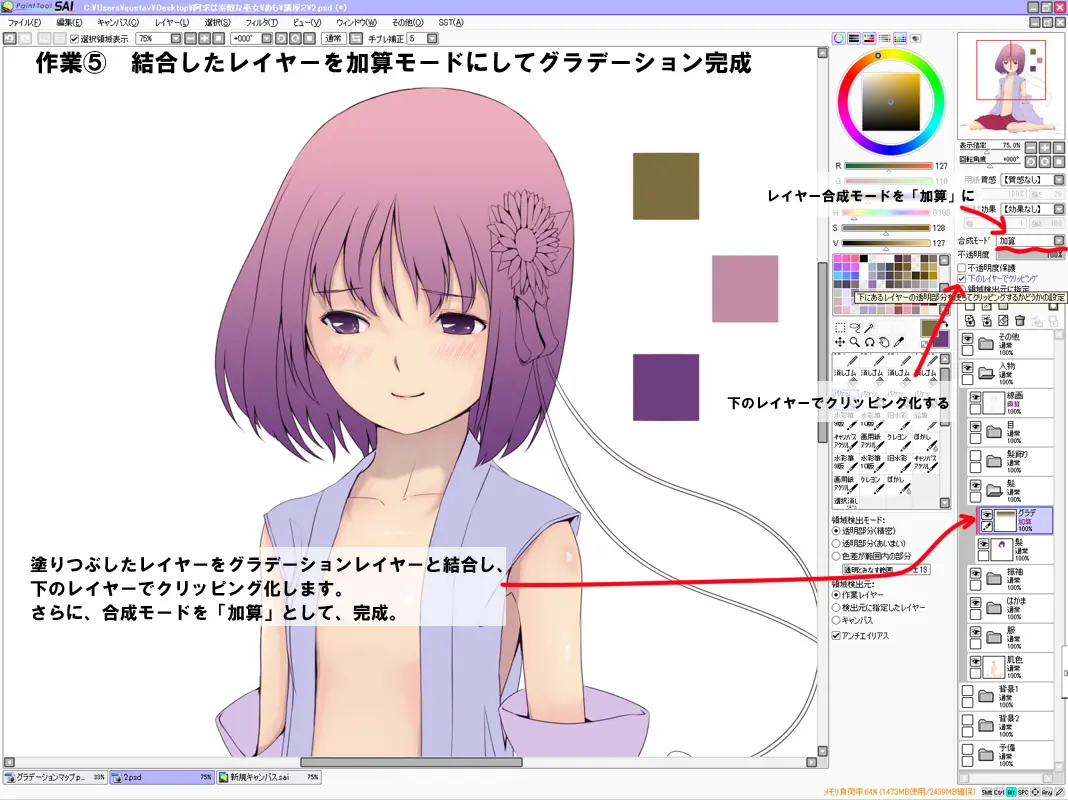
Task: Expand the 振袖 layer folder
Action: click(994, 579)
